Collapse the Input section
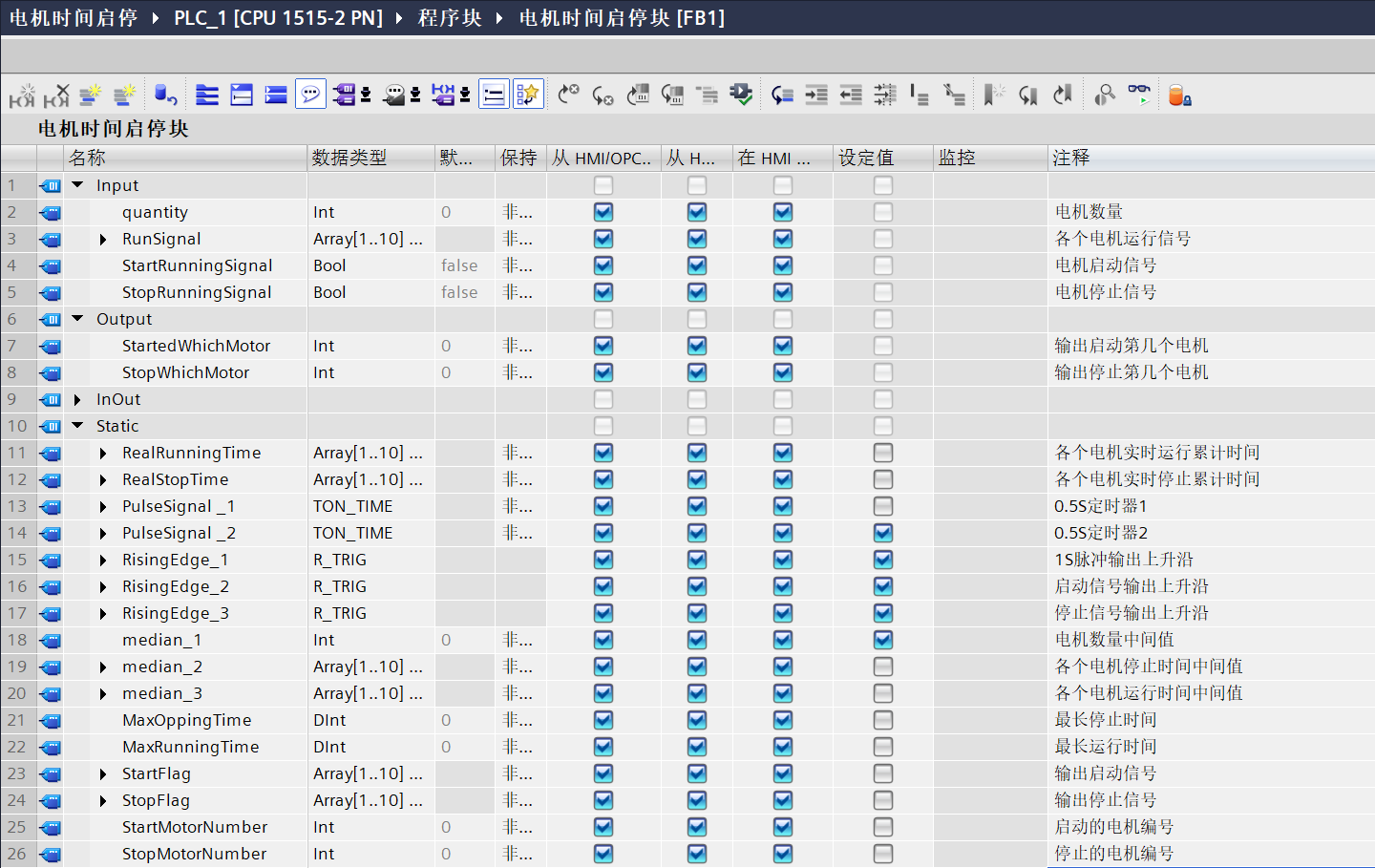The height and width of the screenshot is (868, 1375). click(x=78, y=185)
